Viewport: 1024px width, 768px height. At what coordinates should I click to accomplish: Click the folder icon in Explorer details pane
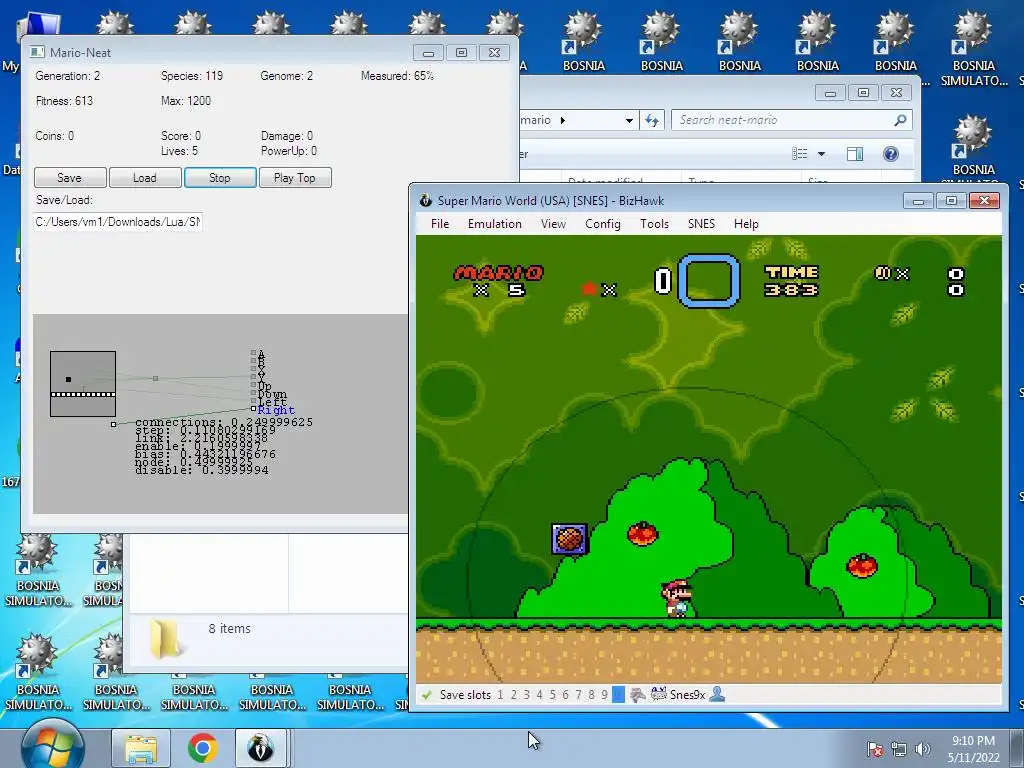pyautogui.click(x=165, y=638)
